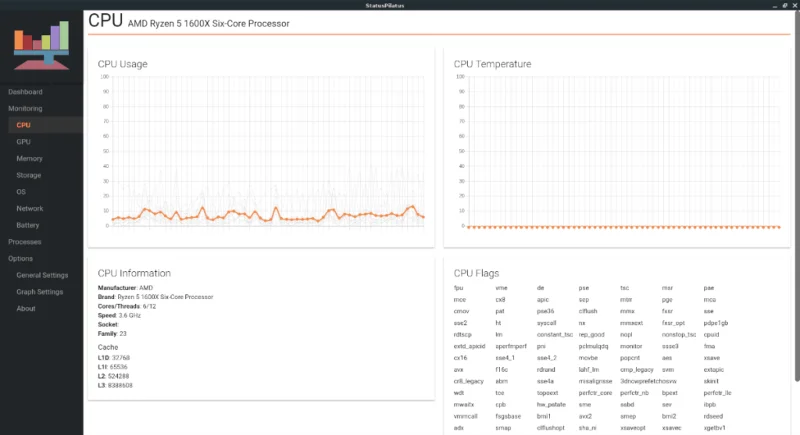The image size is (800, 435).
Task: Open the Dashboard page
Action: (25, 92)
